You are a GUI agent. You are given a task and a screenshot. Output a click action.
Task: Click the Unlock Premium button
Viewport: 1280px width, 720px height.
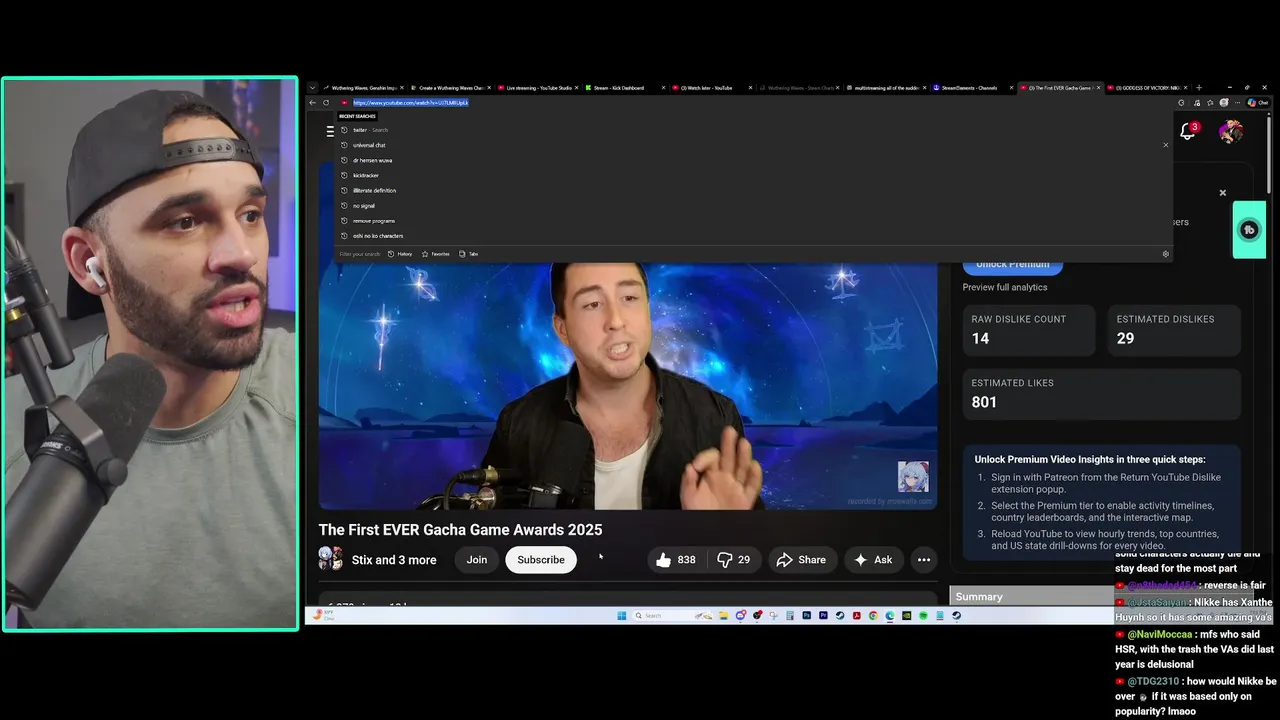(x=1012, y=264)
